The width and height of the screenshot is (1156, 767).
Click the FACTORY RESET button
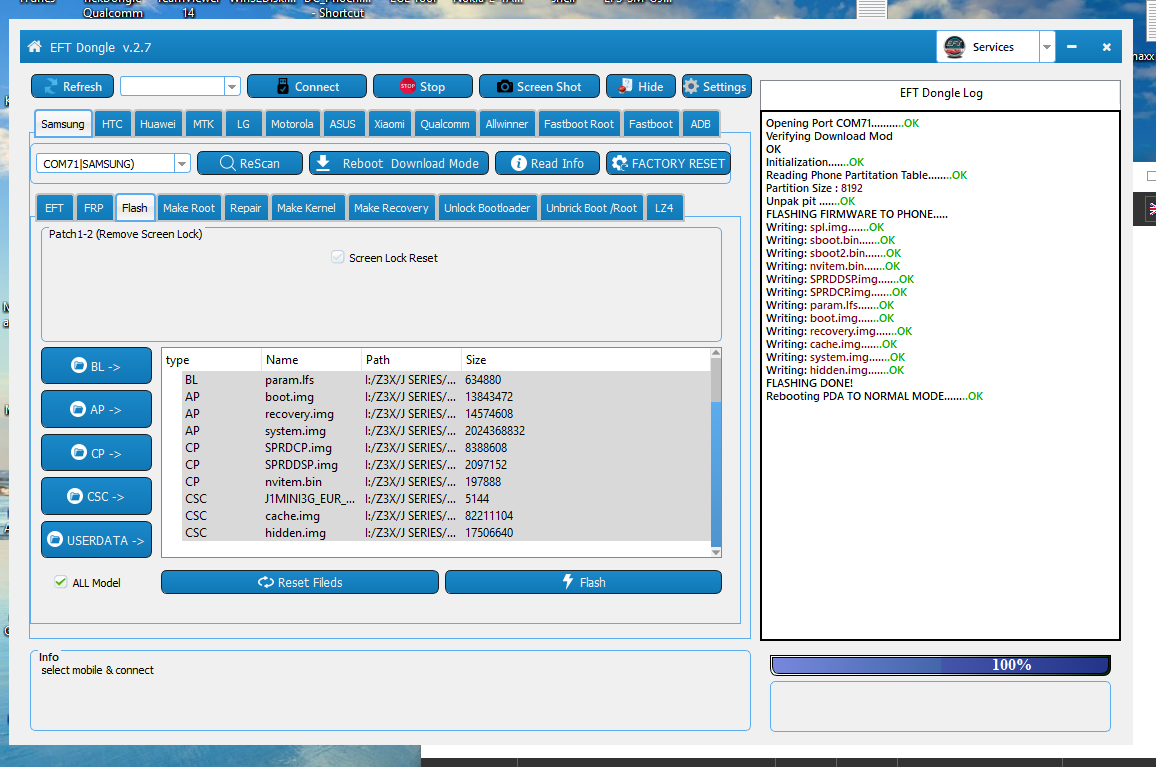click(x=667, y=163)
